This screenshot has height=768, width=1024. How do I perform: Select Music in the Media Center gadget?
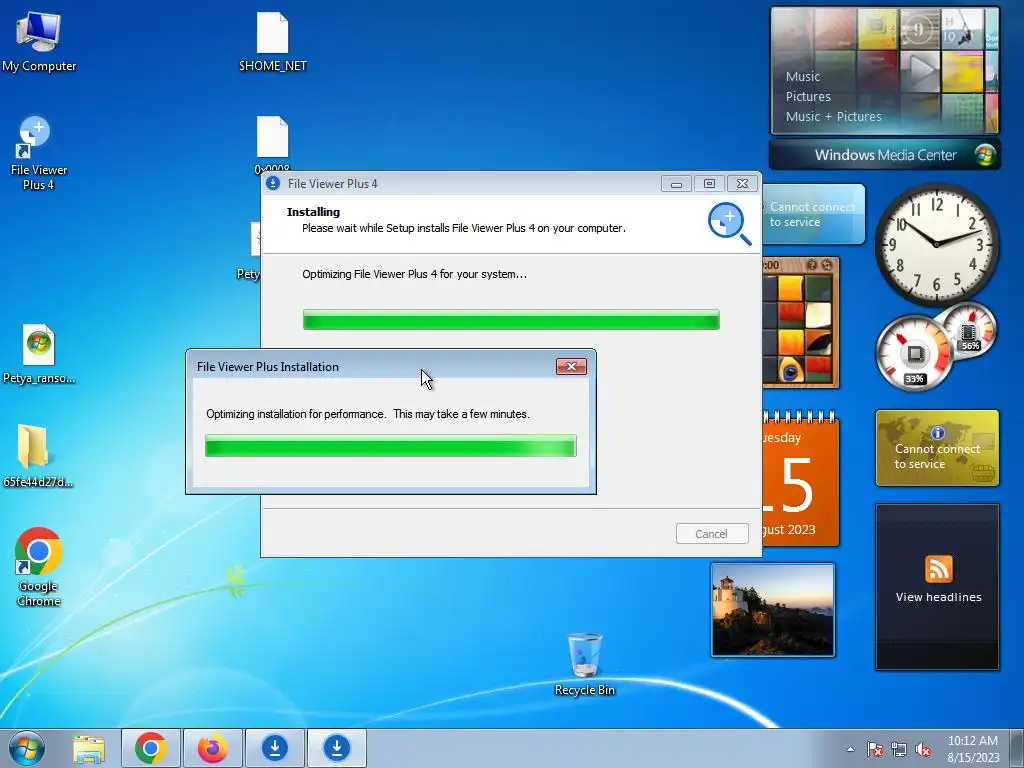pos(803,76)
